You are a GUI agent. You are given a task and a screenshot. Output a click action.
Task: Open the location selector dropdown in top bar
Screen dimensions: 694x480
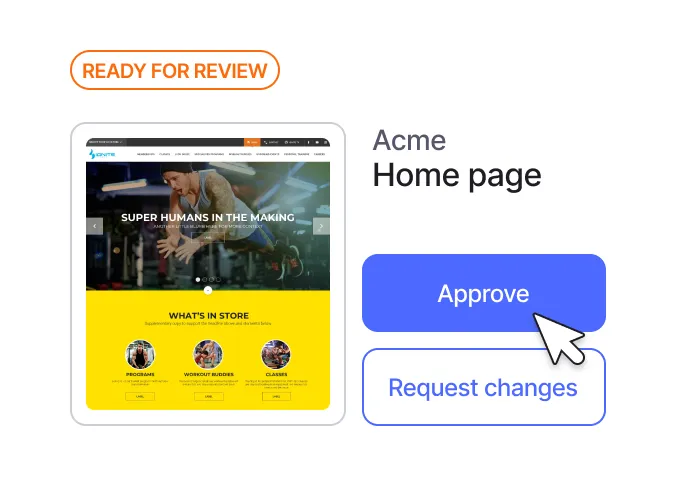click(105, 142)
